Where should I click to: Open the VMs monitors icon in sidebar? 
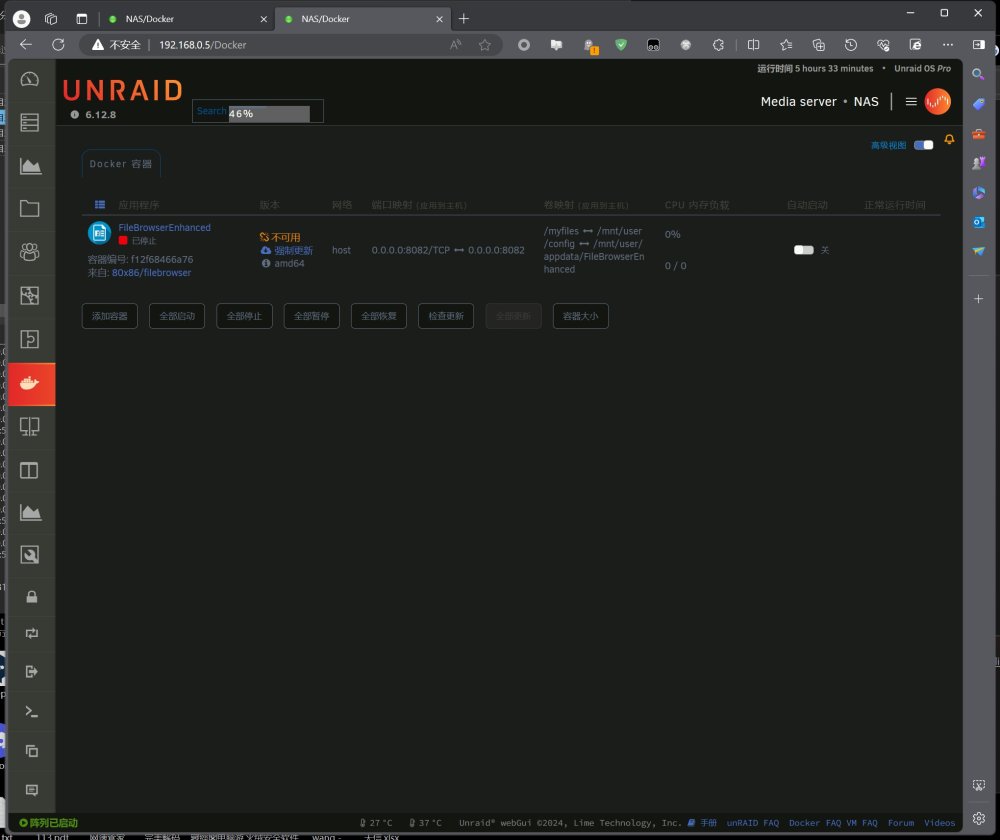[x=30, y=426]
